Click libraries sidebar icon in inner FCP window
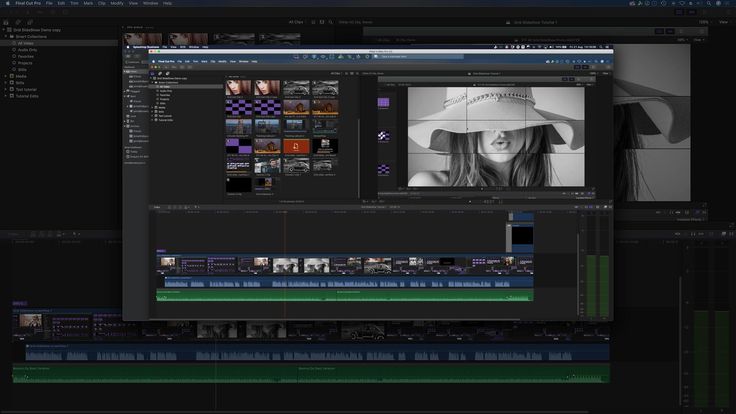 (153, 74)
